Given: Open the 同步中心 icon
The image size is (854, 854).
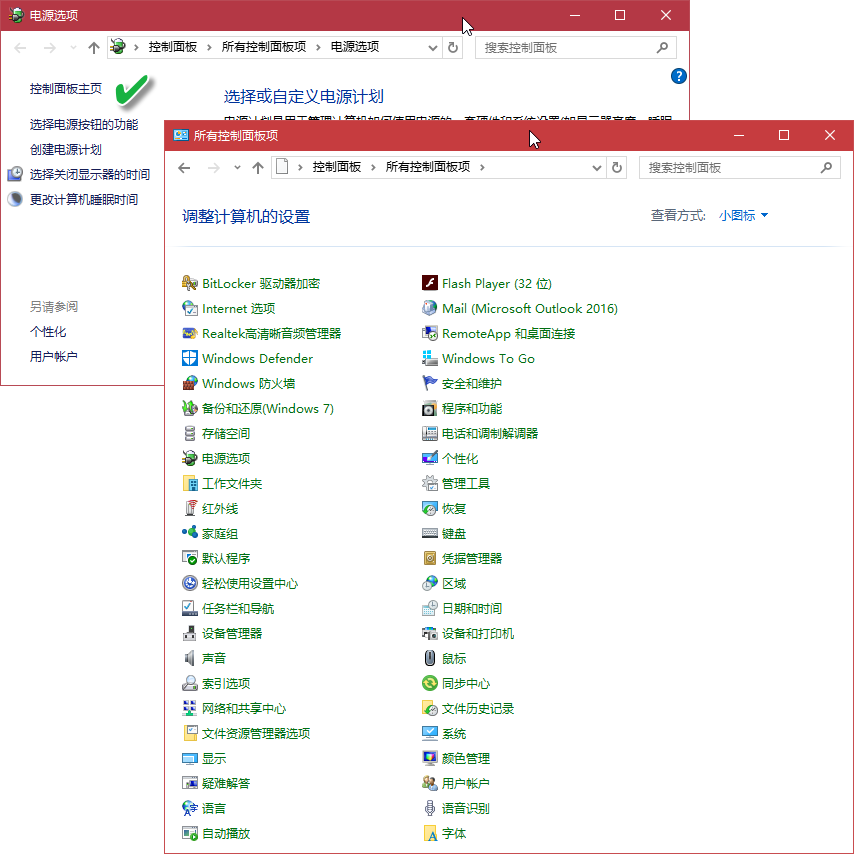Looking at the screenshot, I should click(x=430, y=683).
